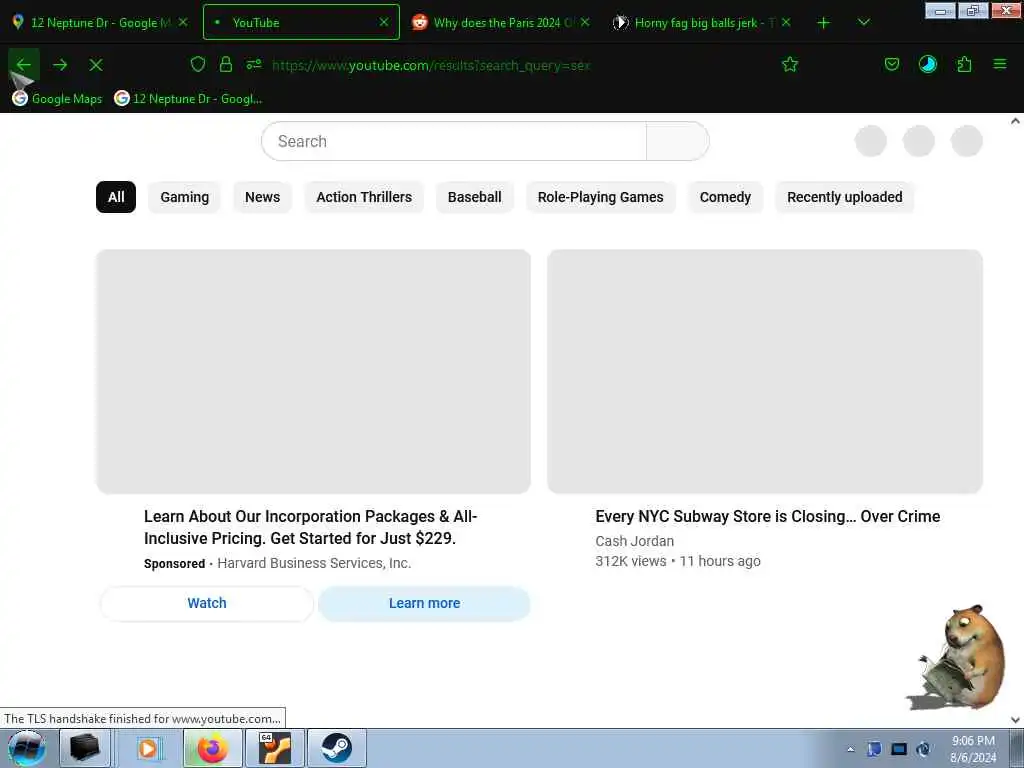The width and height of the screenshot is (1024, 768).
Task: Click the rightmost circular header avatar placeholder
Action: pyautogui.click(x=967, y=141)
